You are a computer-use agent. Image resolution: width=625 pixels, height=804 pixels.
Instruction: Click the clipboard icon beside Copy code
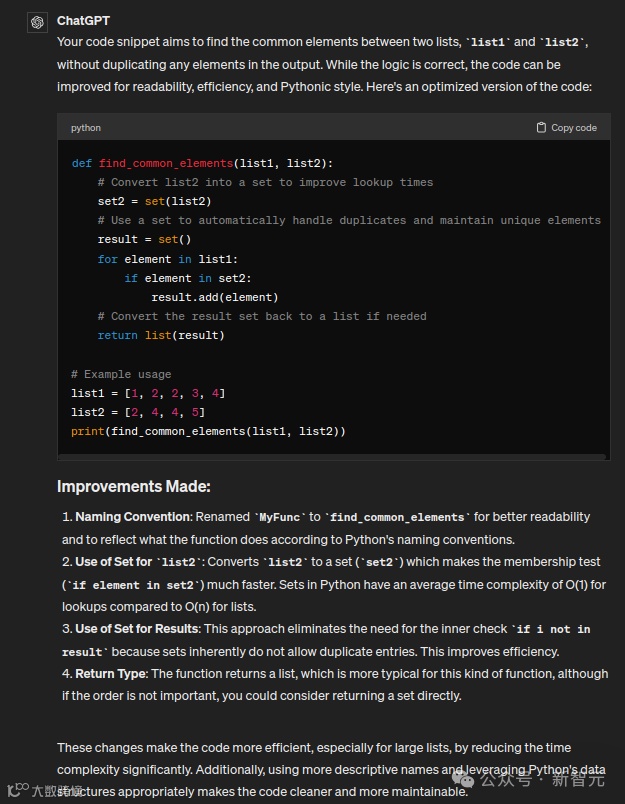click(541, 128)
